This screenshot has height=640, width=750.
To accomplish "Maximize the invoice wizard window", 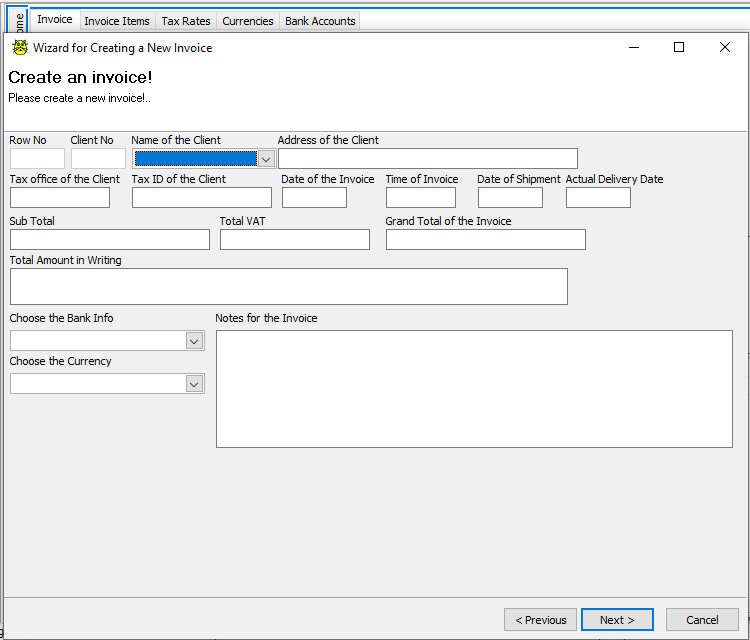I will (x=679, y=47).
